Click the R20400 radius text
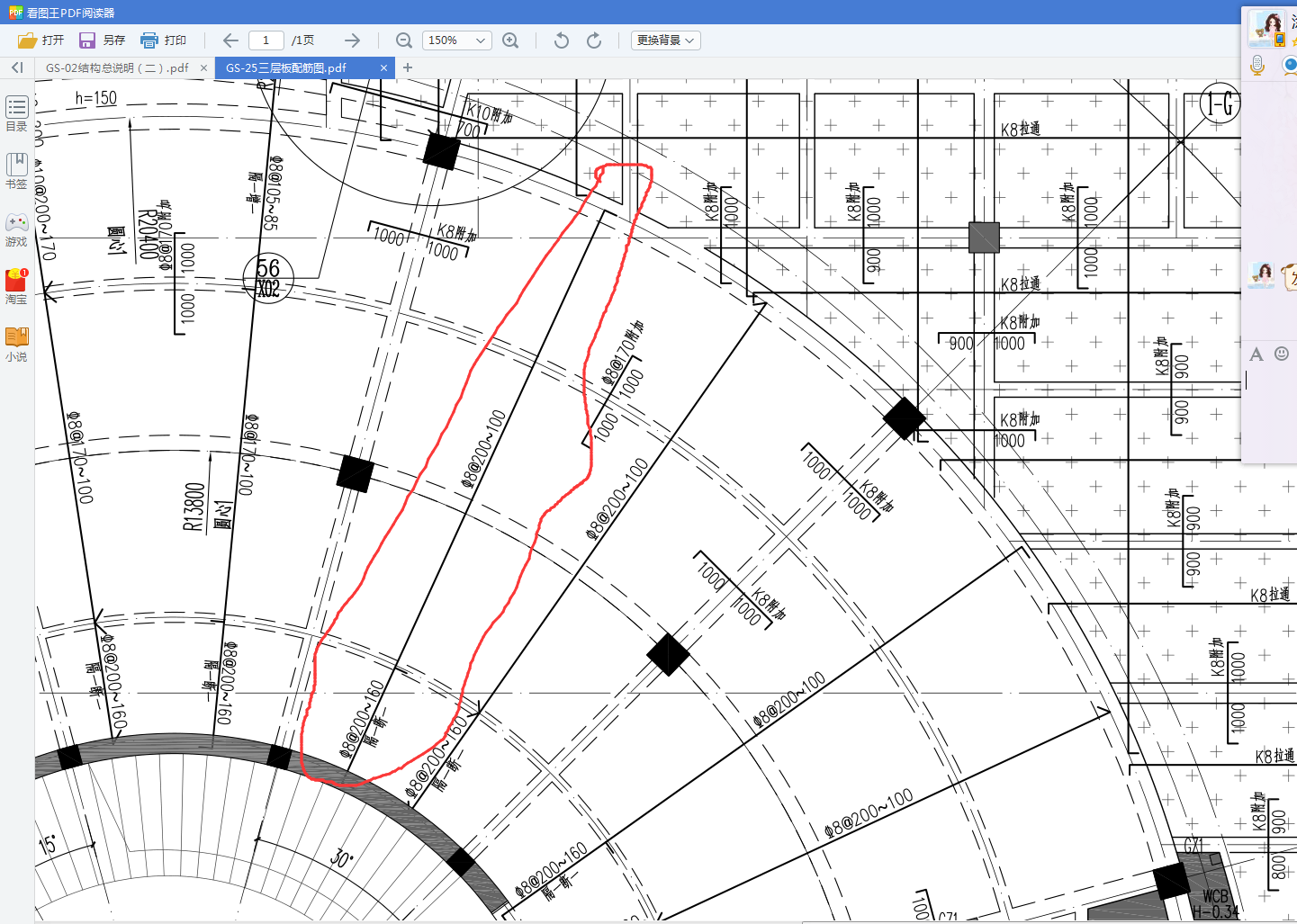1297x924 pixels. coord(147,235)
